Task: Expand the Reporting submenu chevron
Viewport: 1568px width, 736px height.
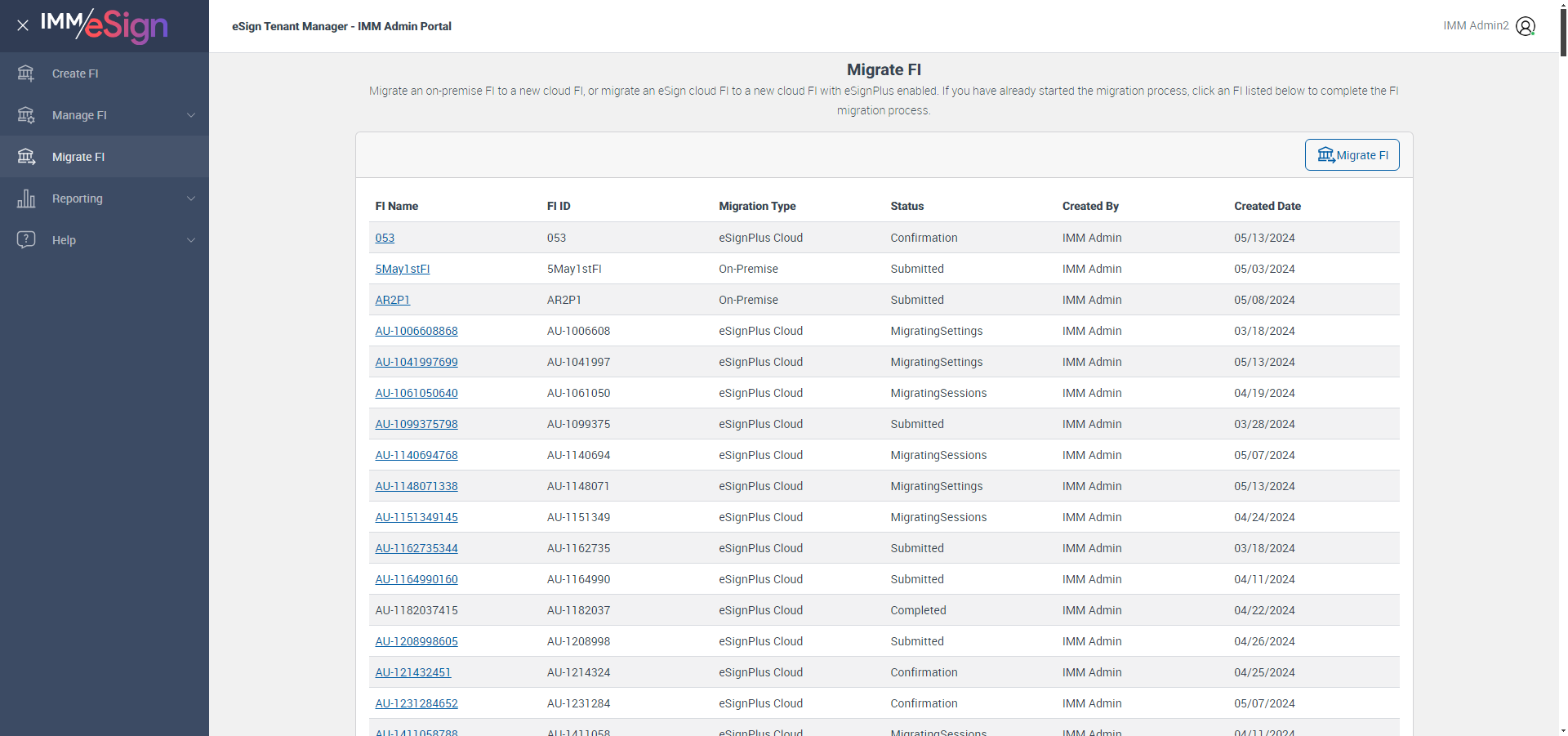Action: click(x=191, y=198)
